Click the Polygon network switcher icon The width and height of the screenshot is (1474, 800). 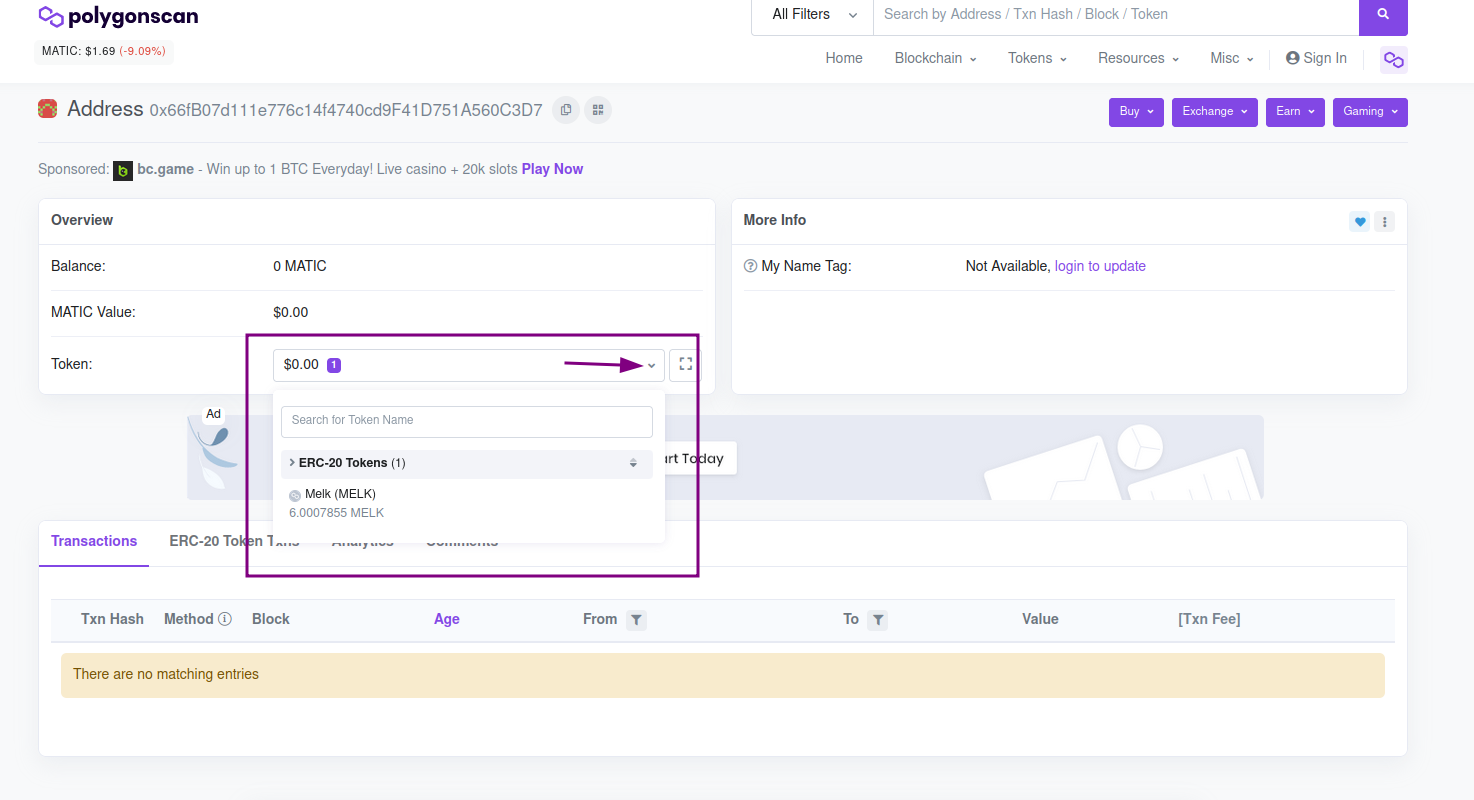tap(1393, 60)
